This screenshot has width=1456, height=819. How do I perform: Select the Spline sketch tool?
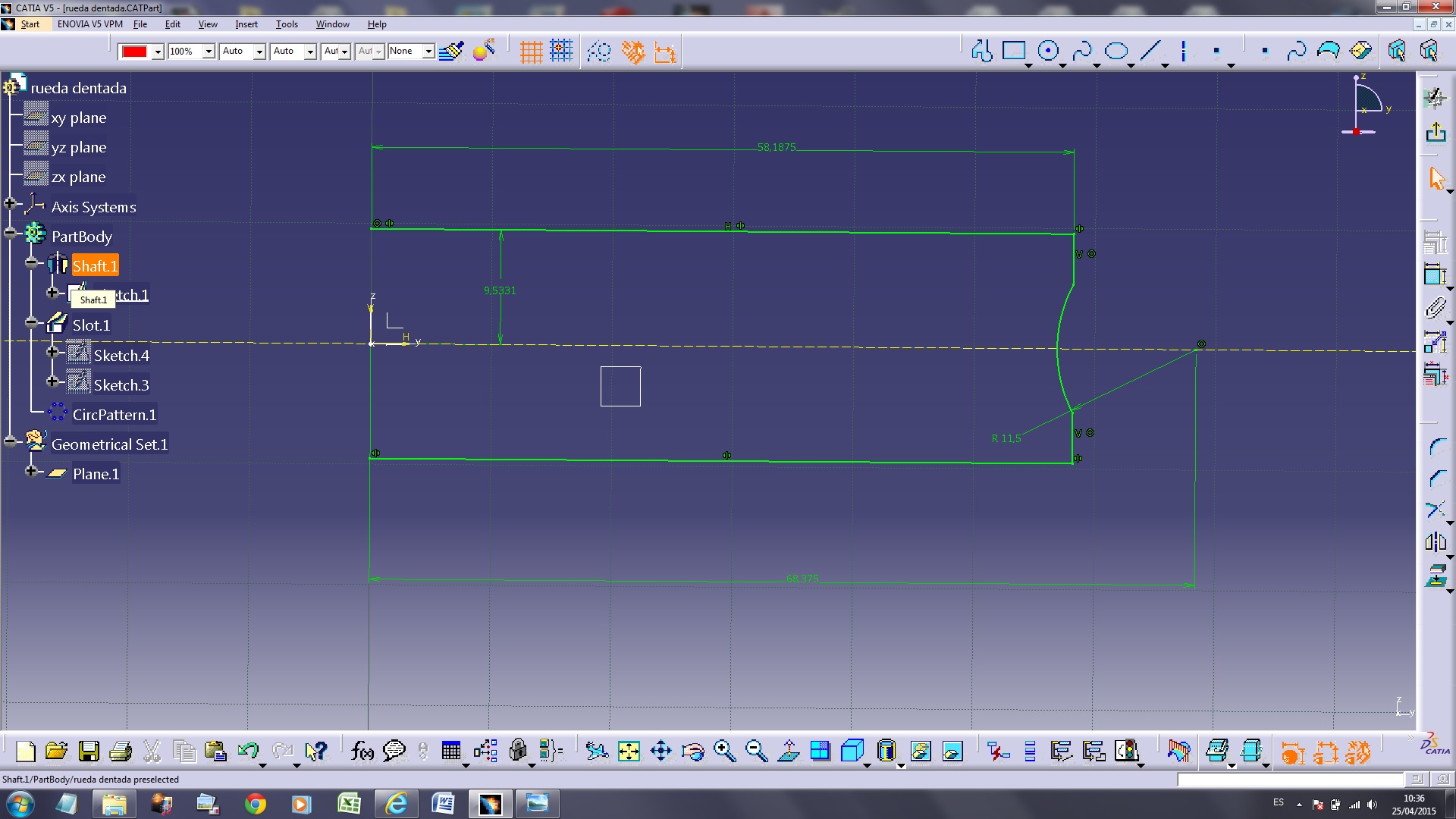point(1082,51)
